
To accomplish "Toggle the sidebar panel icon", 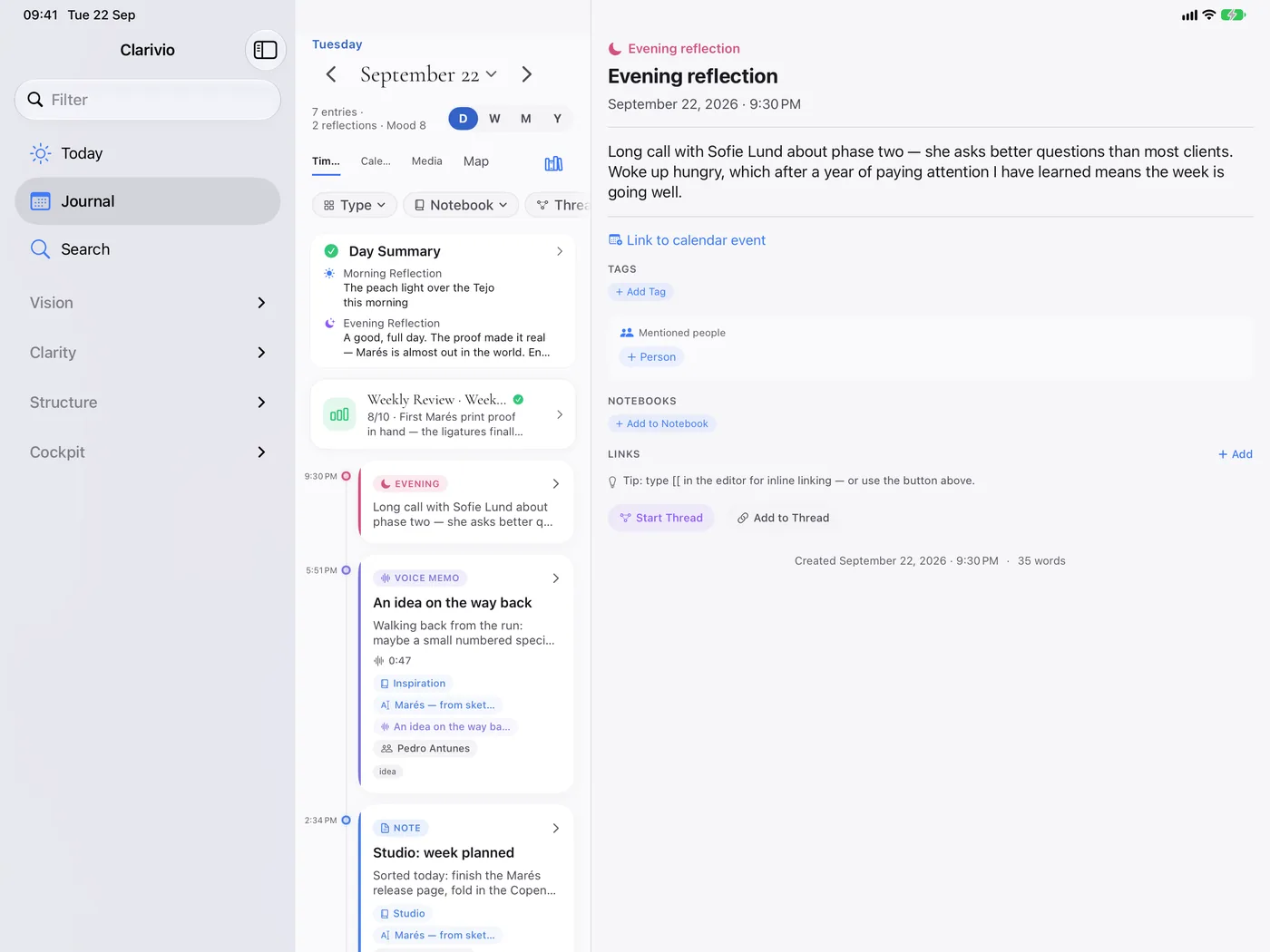I will 266,50.
